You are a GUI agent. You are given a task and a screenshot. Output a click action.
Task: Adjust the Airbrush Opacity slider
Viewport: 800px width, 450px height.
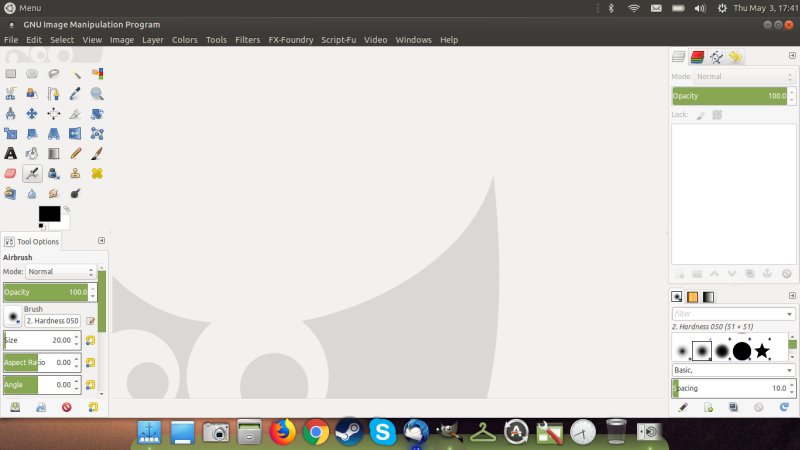pos(46,292)
